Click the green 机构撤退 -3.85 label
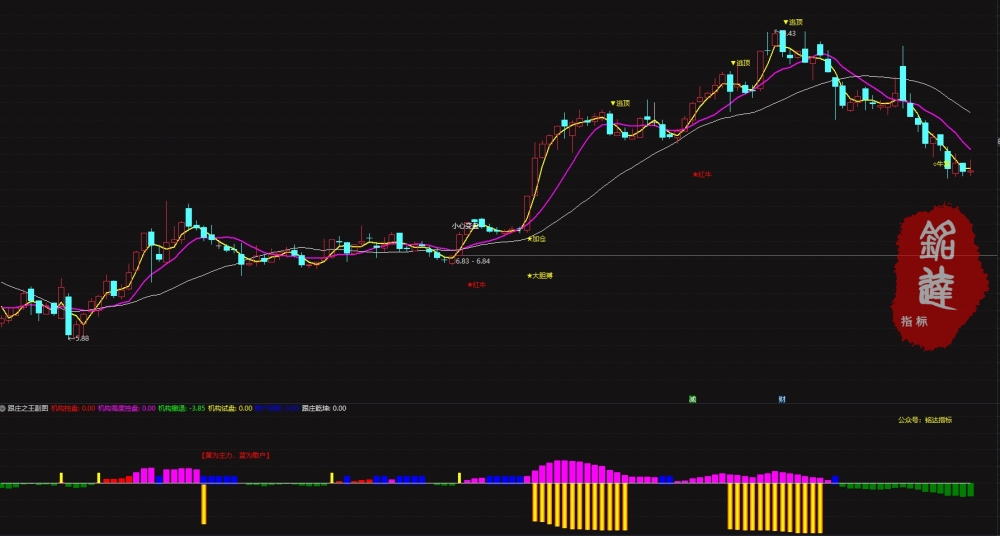The height and width of the screenshot is (536, 1000). click(x=182, y=408)
